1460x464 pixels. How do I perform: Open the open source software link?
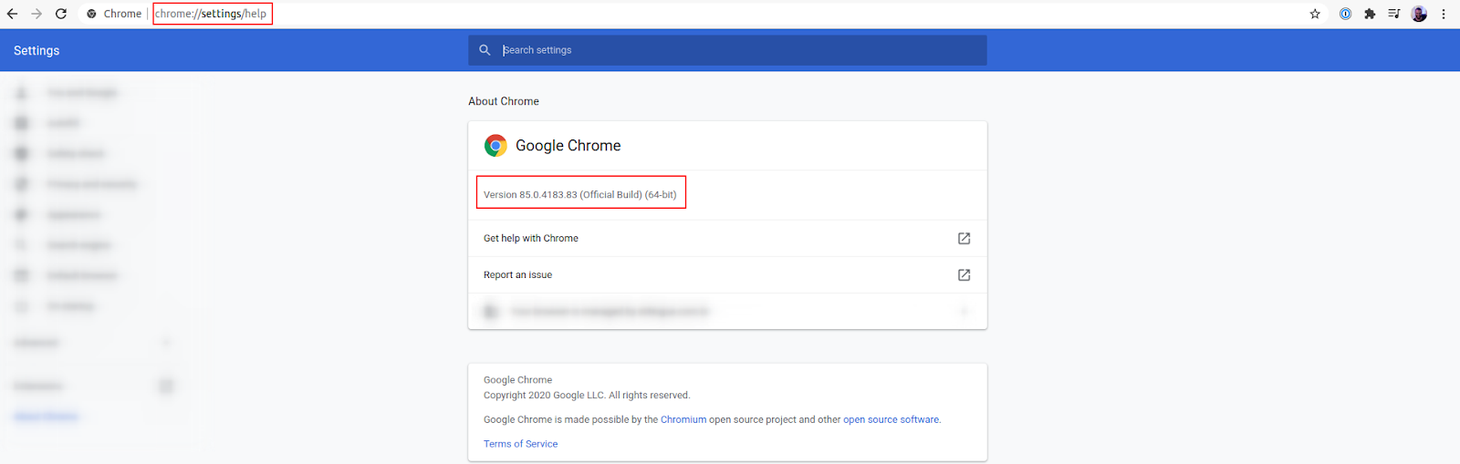pos(891,420)
